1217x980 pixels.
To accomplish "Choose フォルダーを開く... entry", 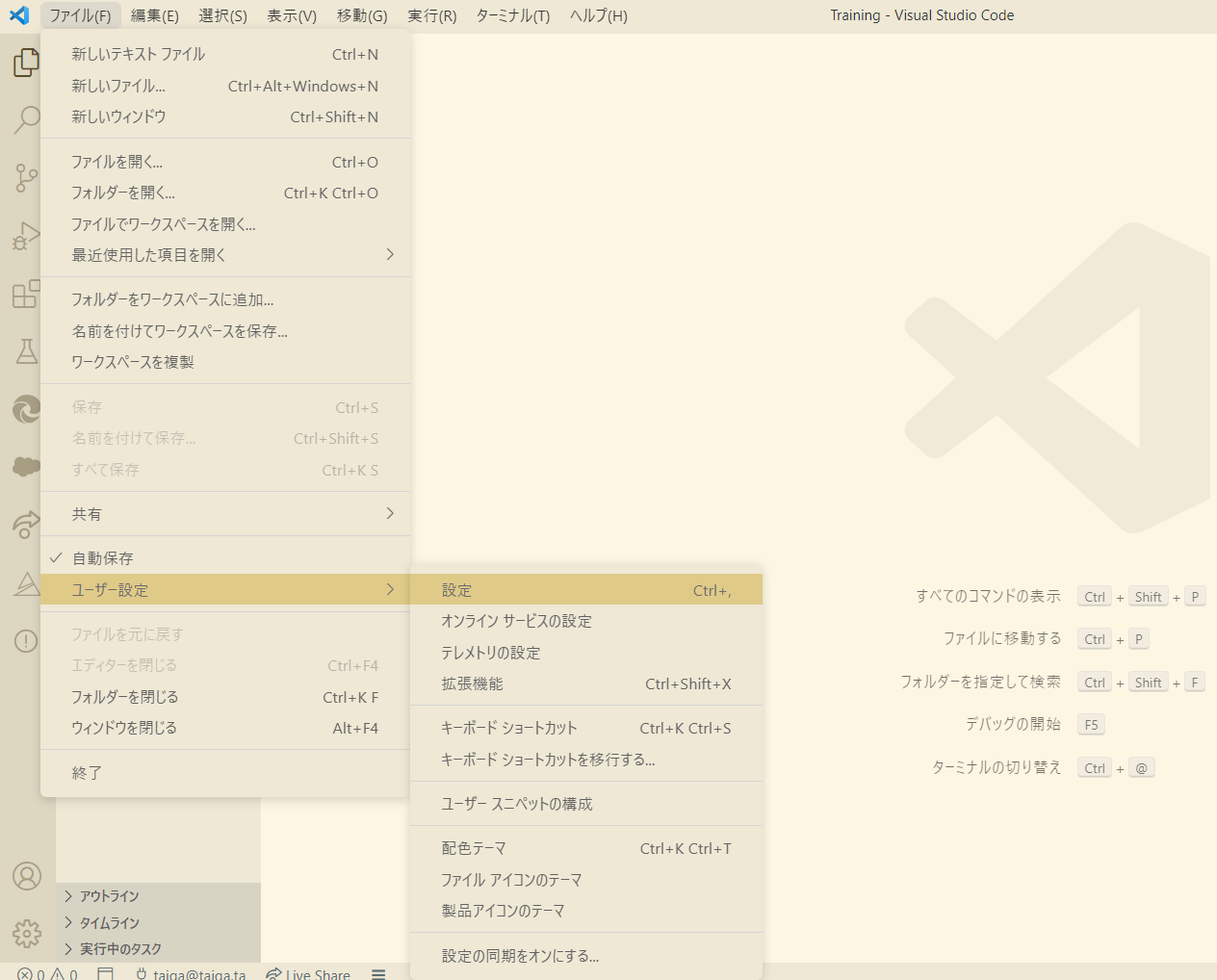I will (225, 193).
